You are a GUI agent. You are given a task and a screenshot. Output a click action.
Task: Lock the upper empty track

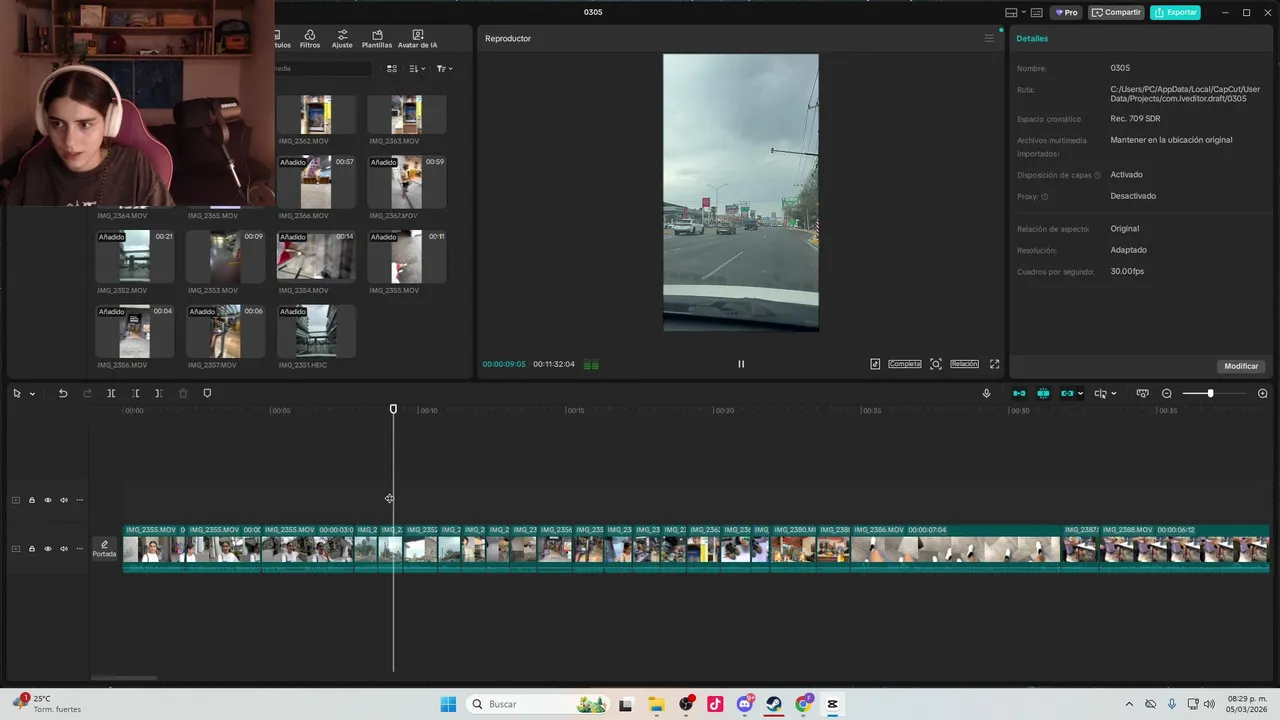(31, 500)
